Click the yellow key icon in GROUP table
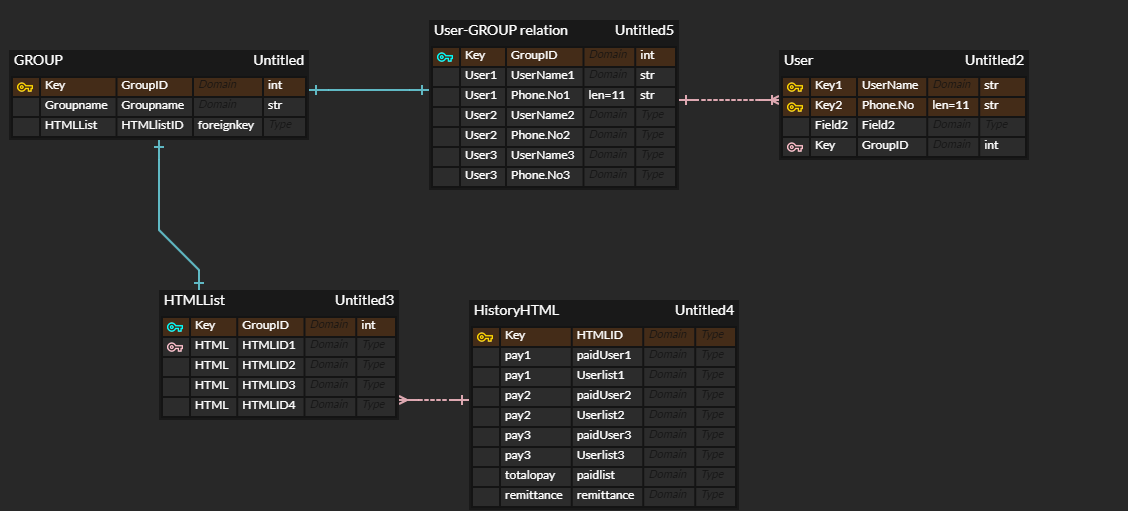 (x=25, y=87)
